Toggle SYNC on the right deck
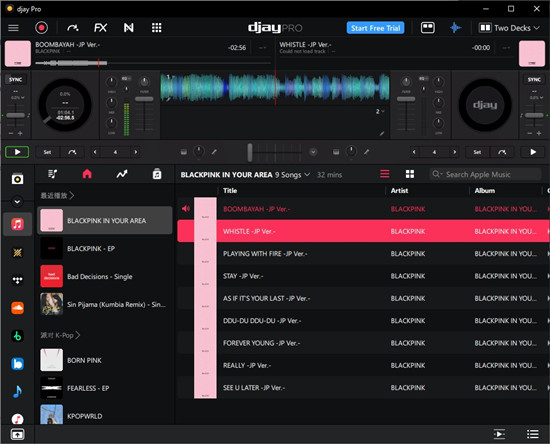550x444 pixels. 534,80
